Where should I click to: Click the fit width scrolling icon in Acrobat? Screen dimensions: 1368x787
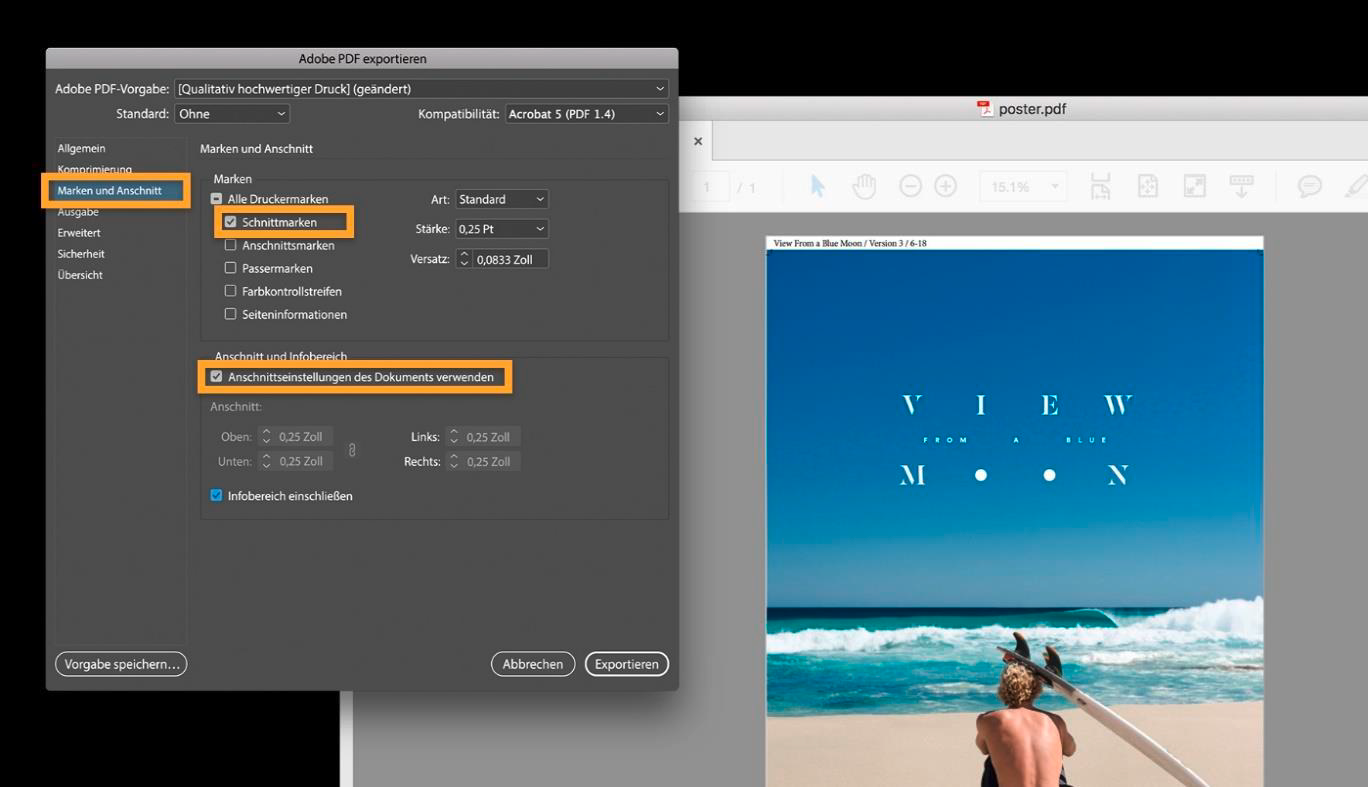(1100, 186)
